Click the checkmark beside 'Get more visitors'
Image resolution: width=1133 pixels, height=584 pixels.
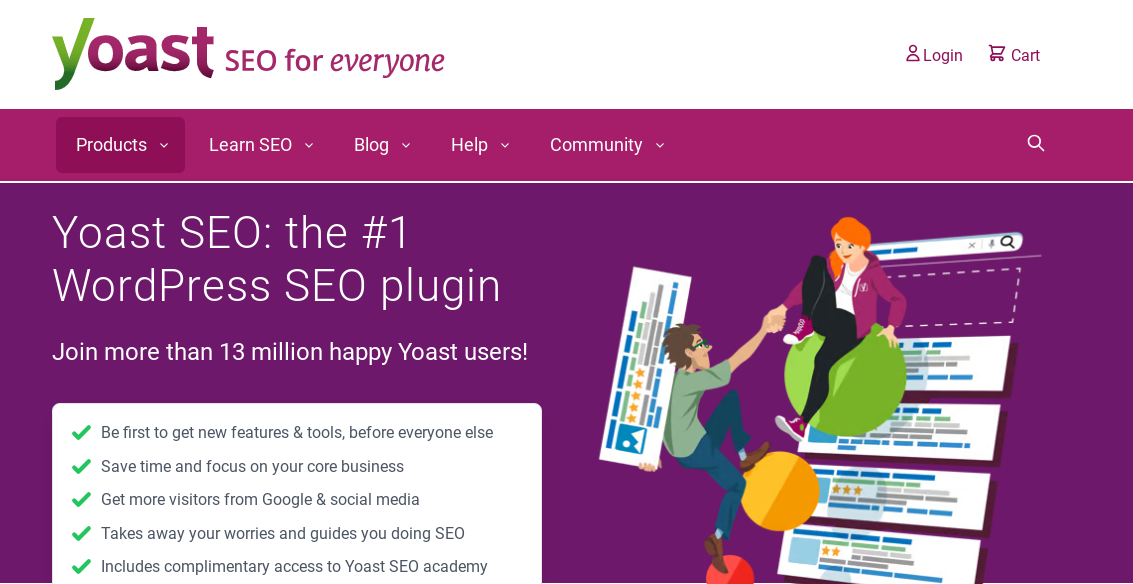82,499
